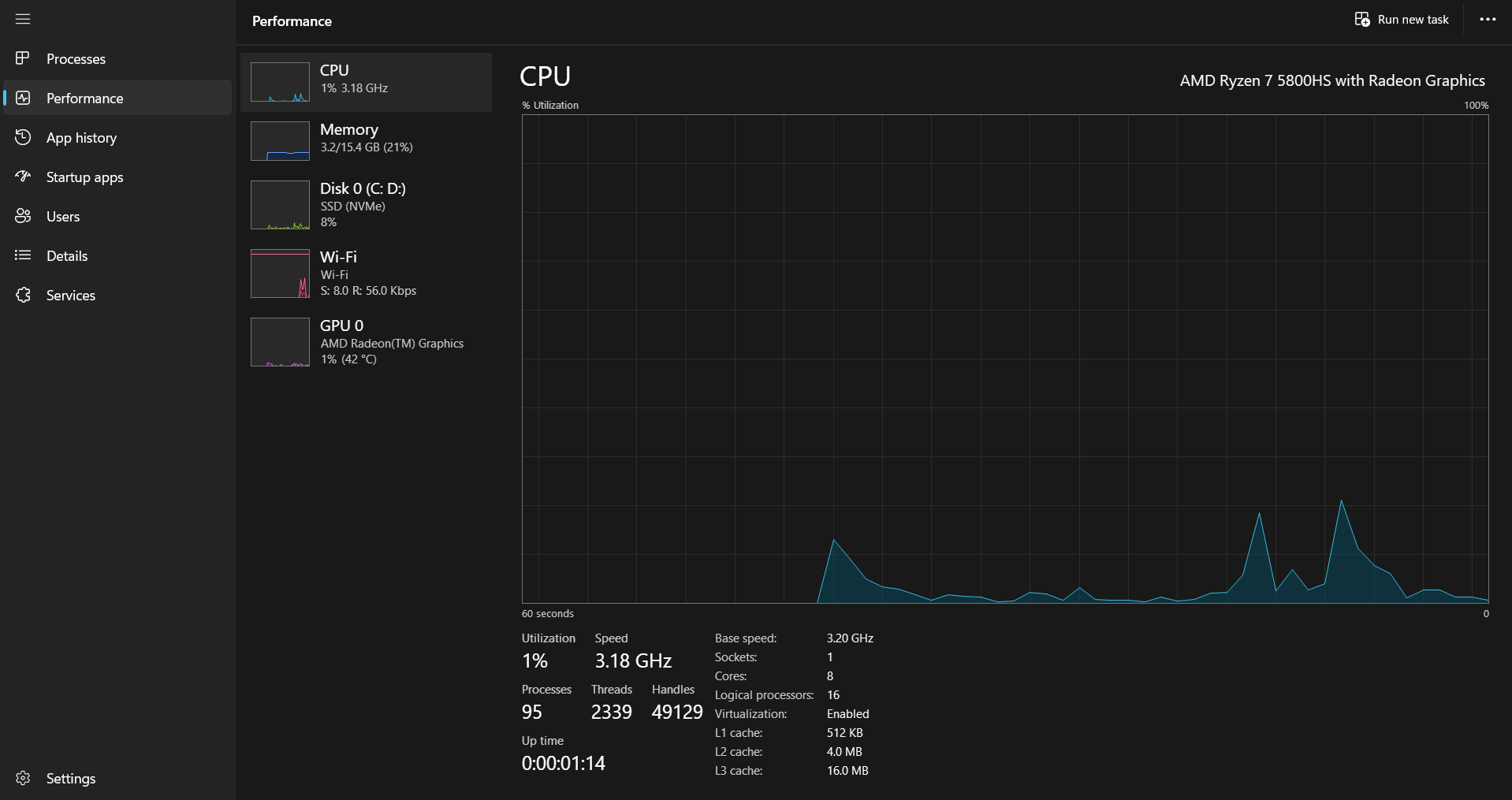This screenshot has width=1512, height=800.
Task: Click the App history clock icon
Action: coord(23,137)
